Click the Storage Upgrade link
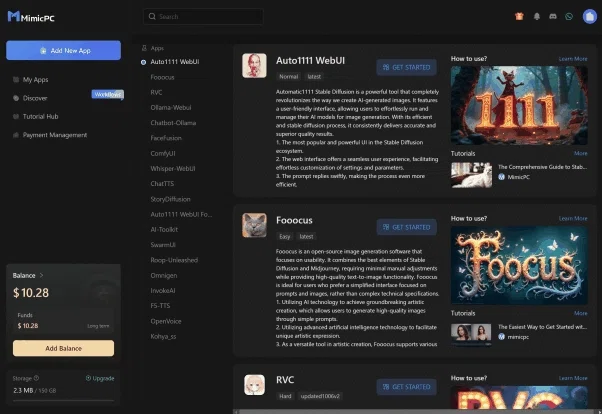The width and height of the screenshot is (602, 414). [x=100, y=378]
